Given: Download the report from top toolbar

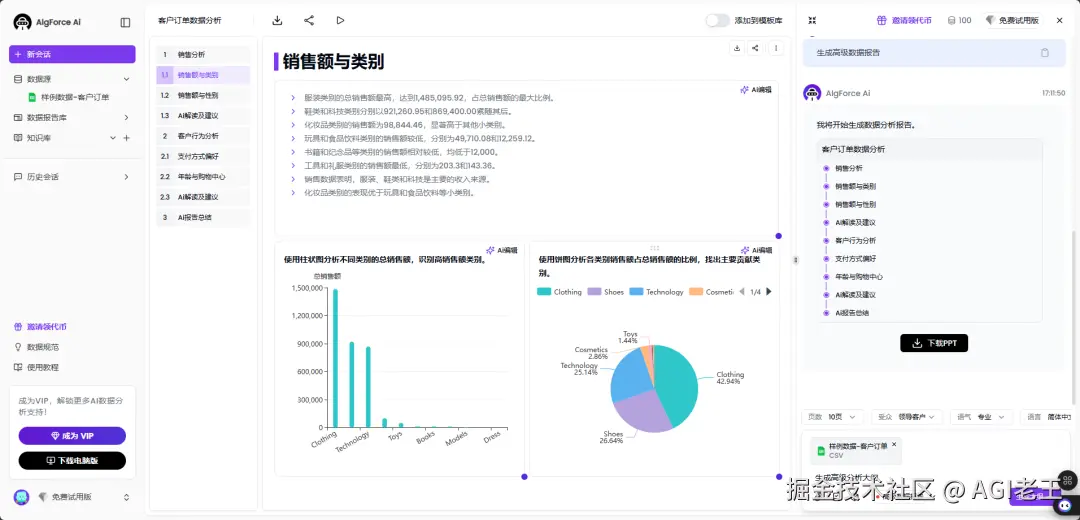Looking at the screenshot, I should click(277, 21).
